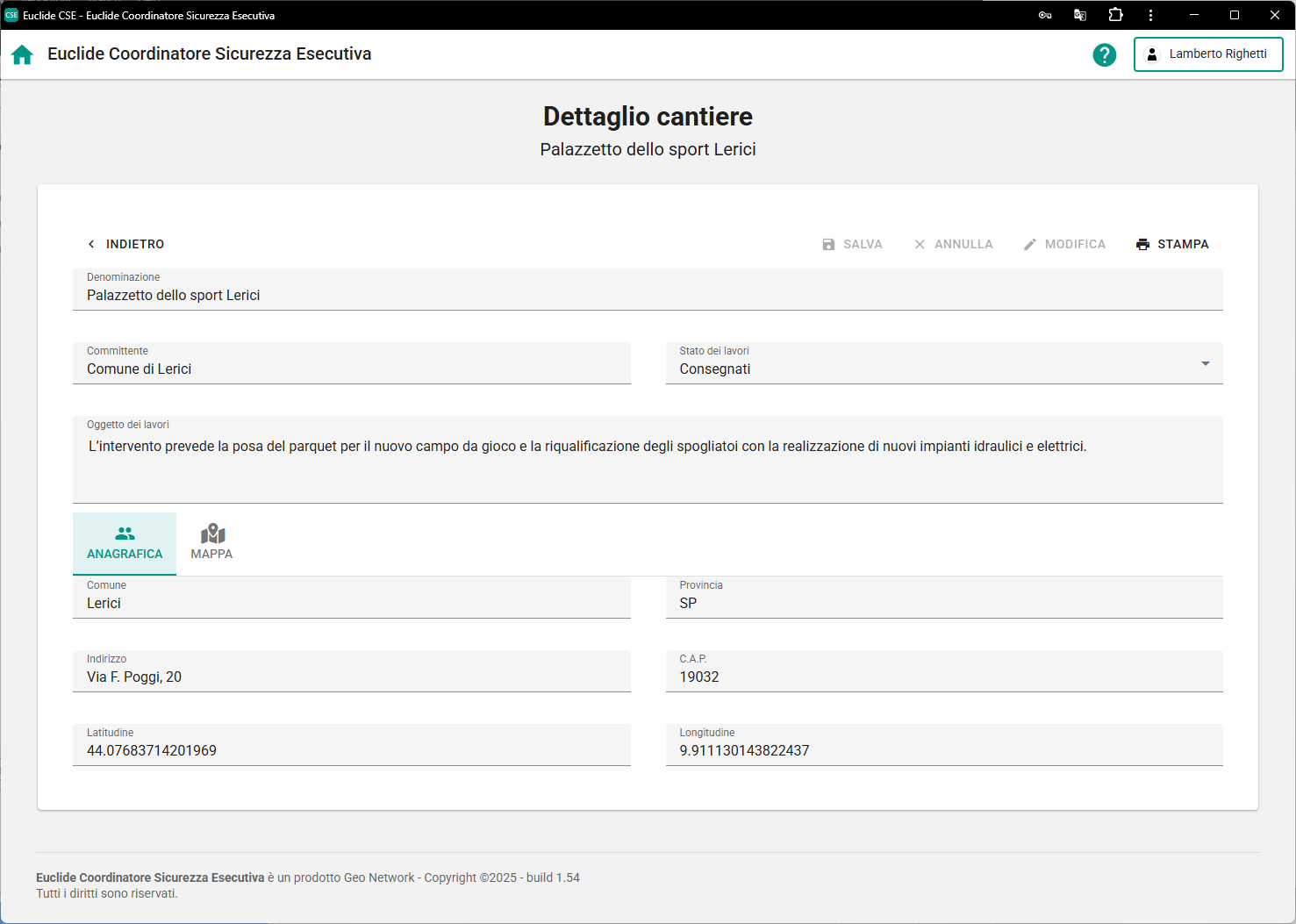The width and height of the screenshot is (1296, 924).
Task: Open the help question mark icon
Action: pyautogui.click(x=1104, y=54)
